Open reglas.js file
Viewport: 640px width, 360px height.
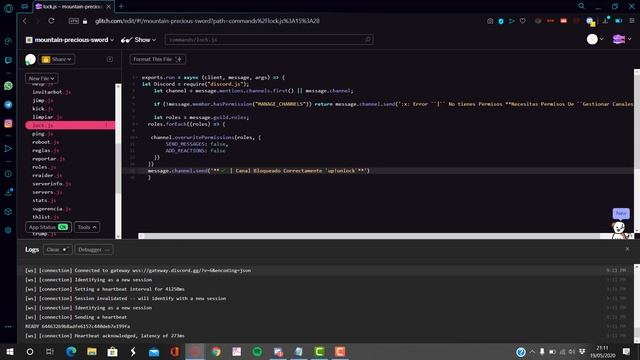[x=46, y=150]
